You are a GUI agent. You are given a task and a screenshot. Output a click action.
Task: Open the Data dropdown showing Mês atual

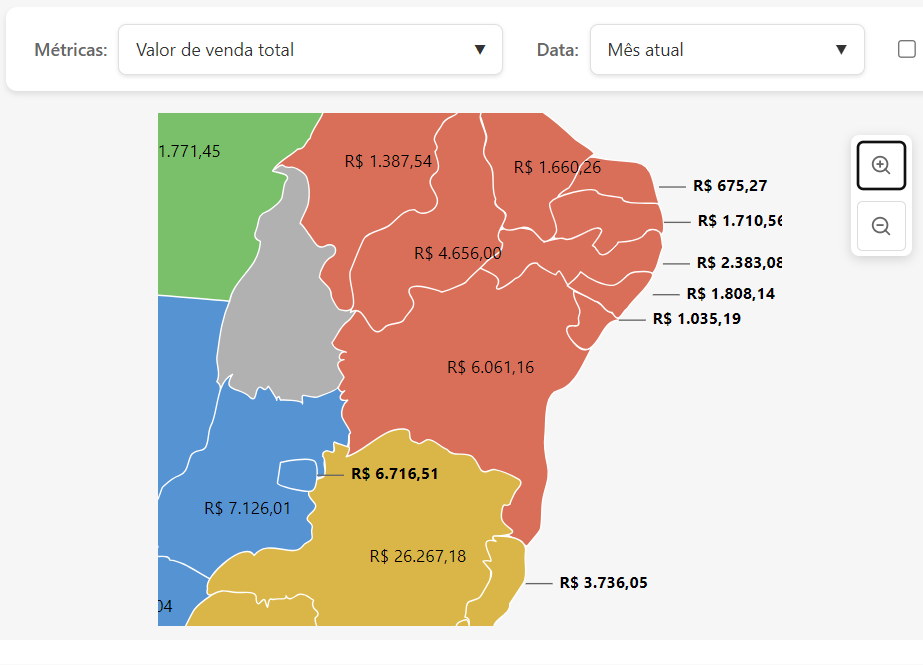click(727, 49)
